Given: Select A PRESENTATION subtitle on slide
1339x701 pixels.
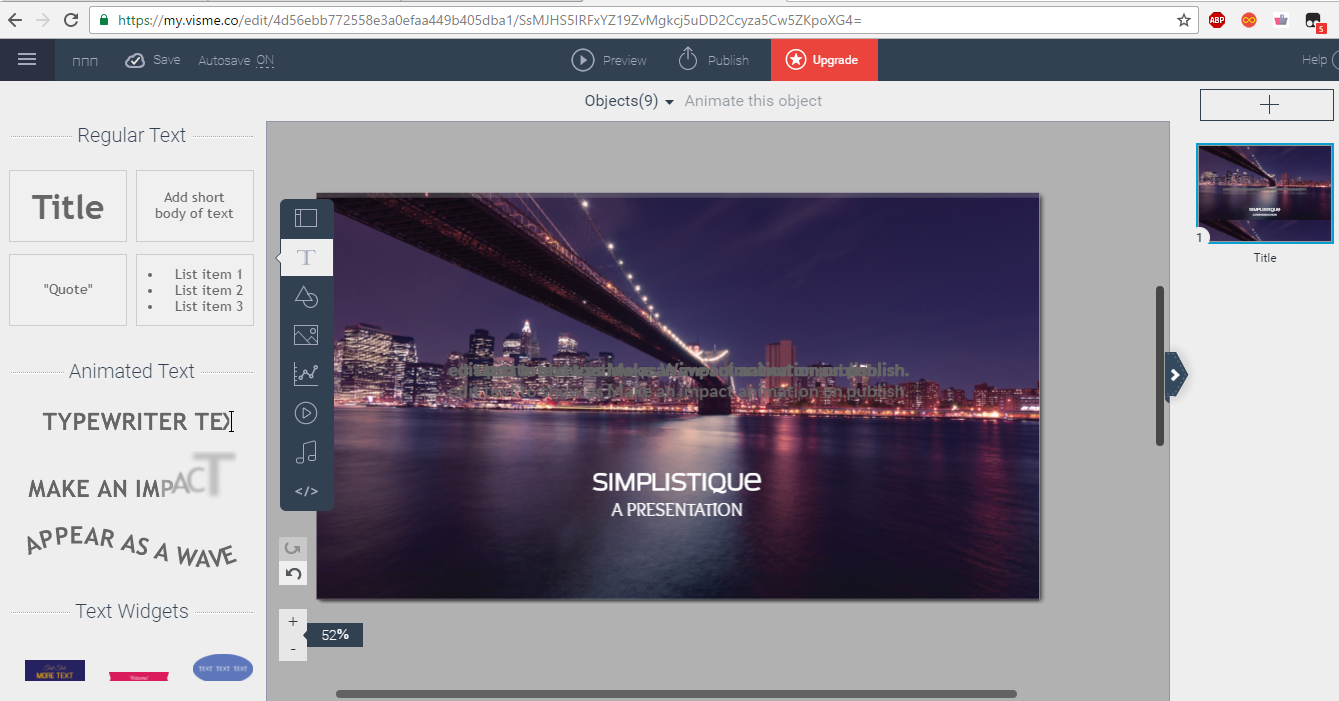Looking at the screenshot, I should point(677,510).
